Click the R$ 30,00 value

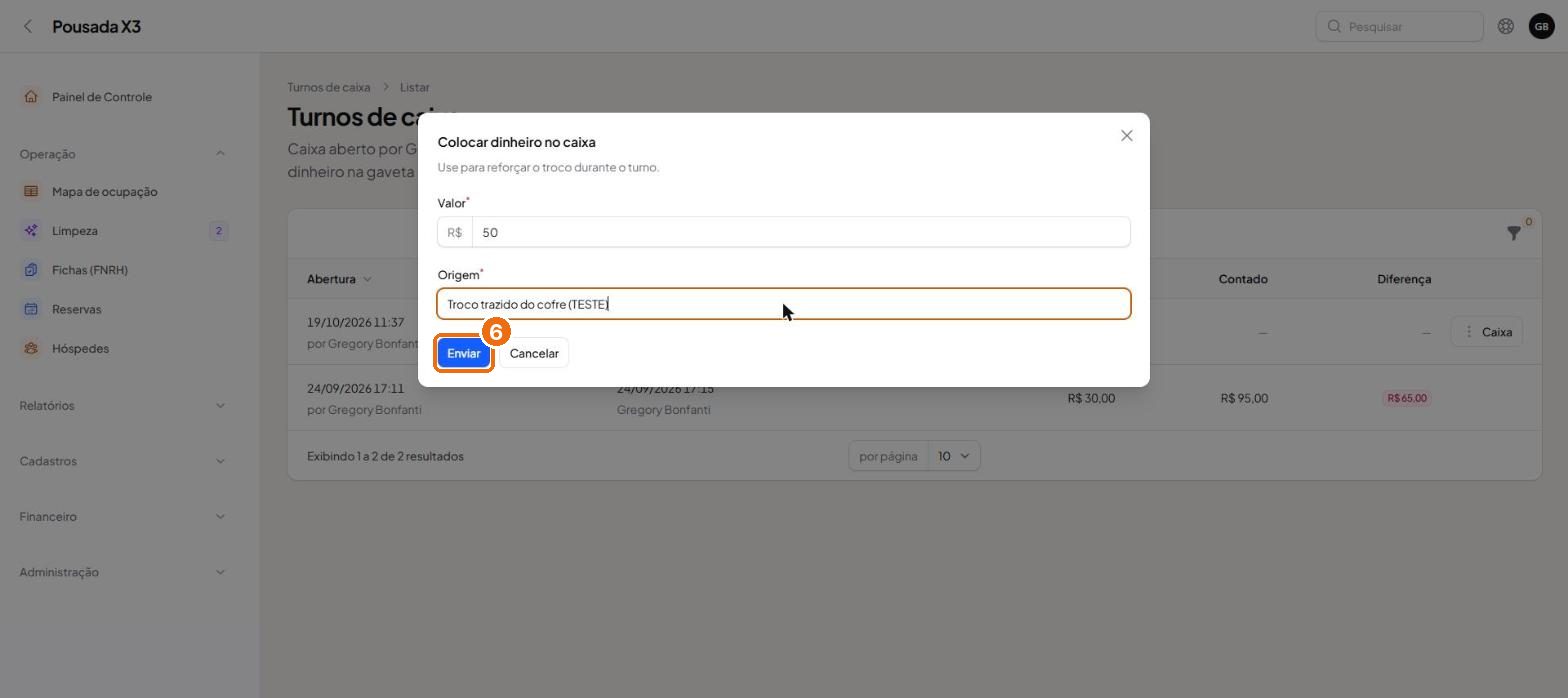(1091, 398)
